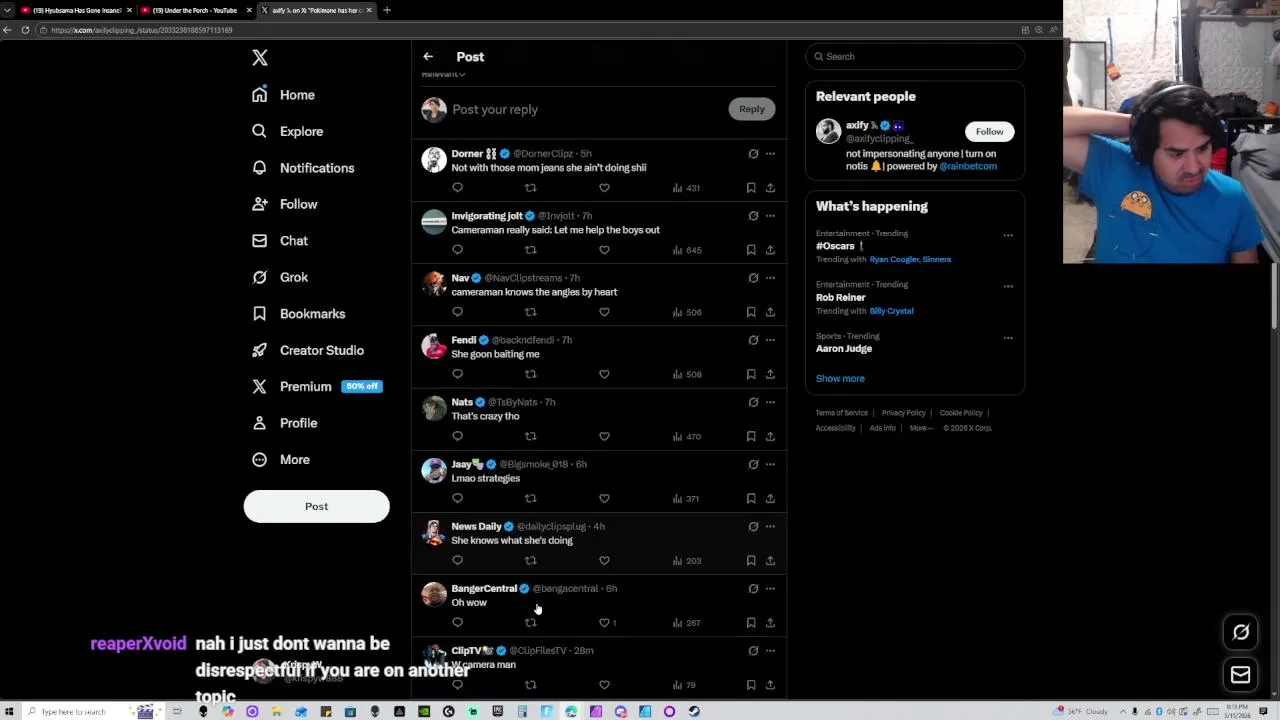Like BangerCentral's Oh wow reply
Screen dimensions: 1280x720
(x=604, y=622)
